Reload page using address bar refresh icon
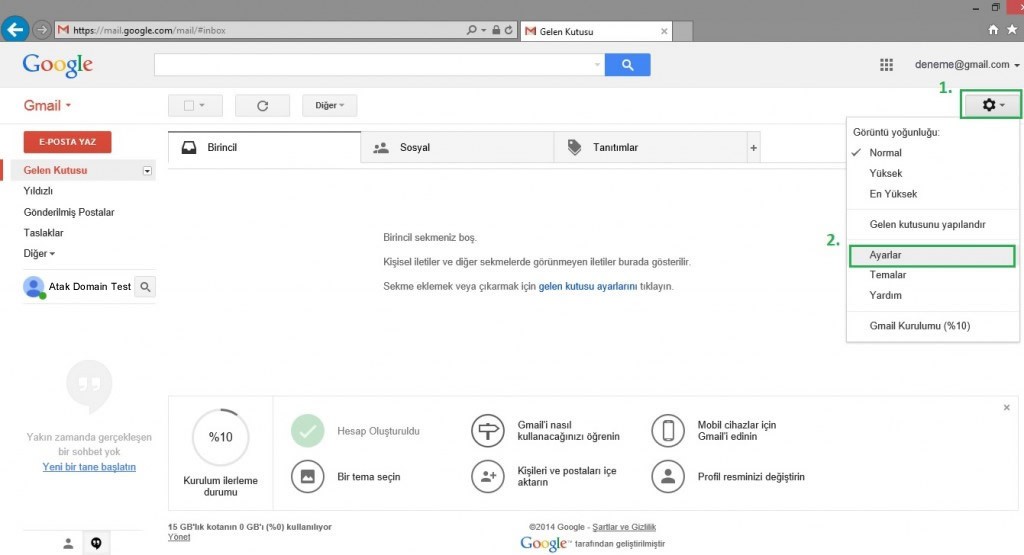Screen dimensions: 1024x555 click(509, 30)
